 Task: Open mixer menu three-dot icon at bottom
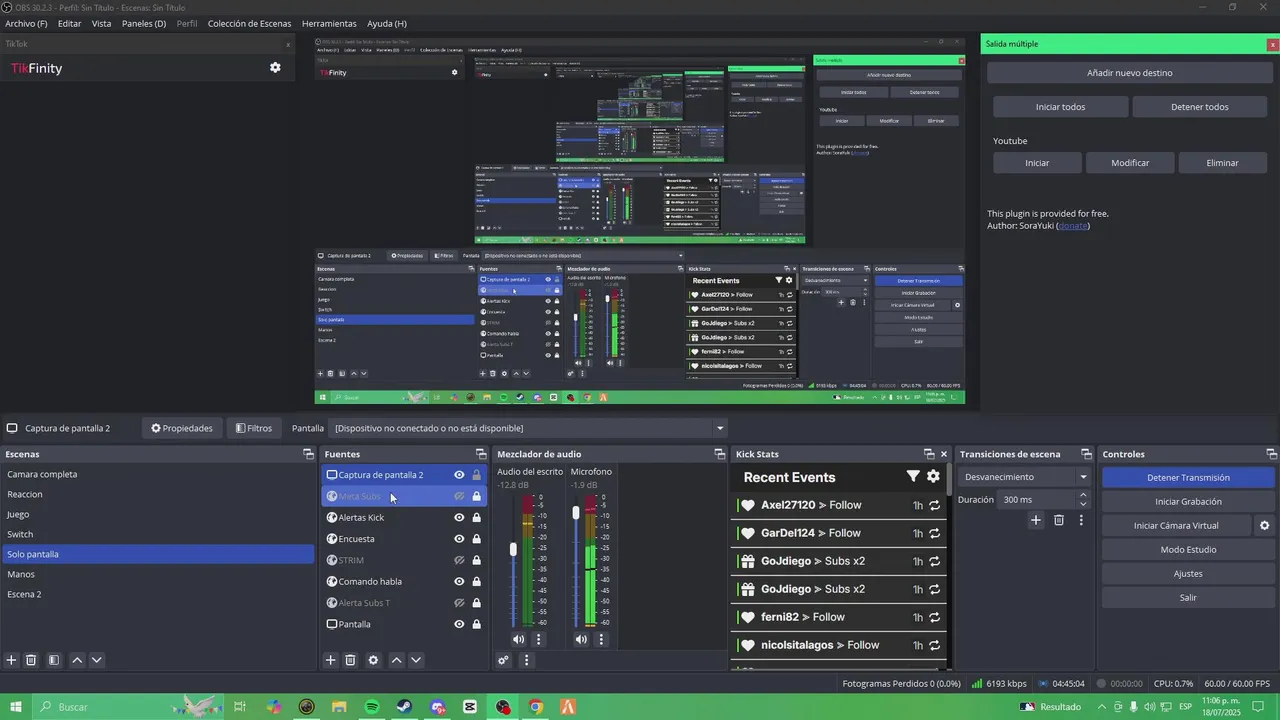click(x=526, y=660)
